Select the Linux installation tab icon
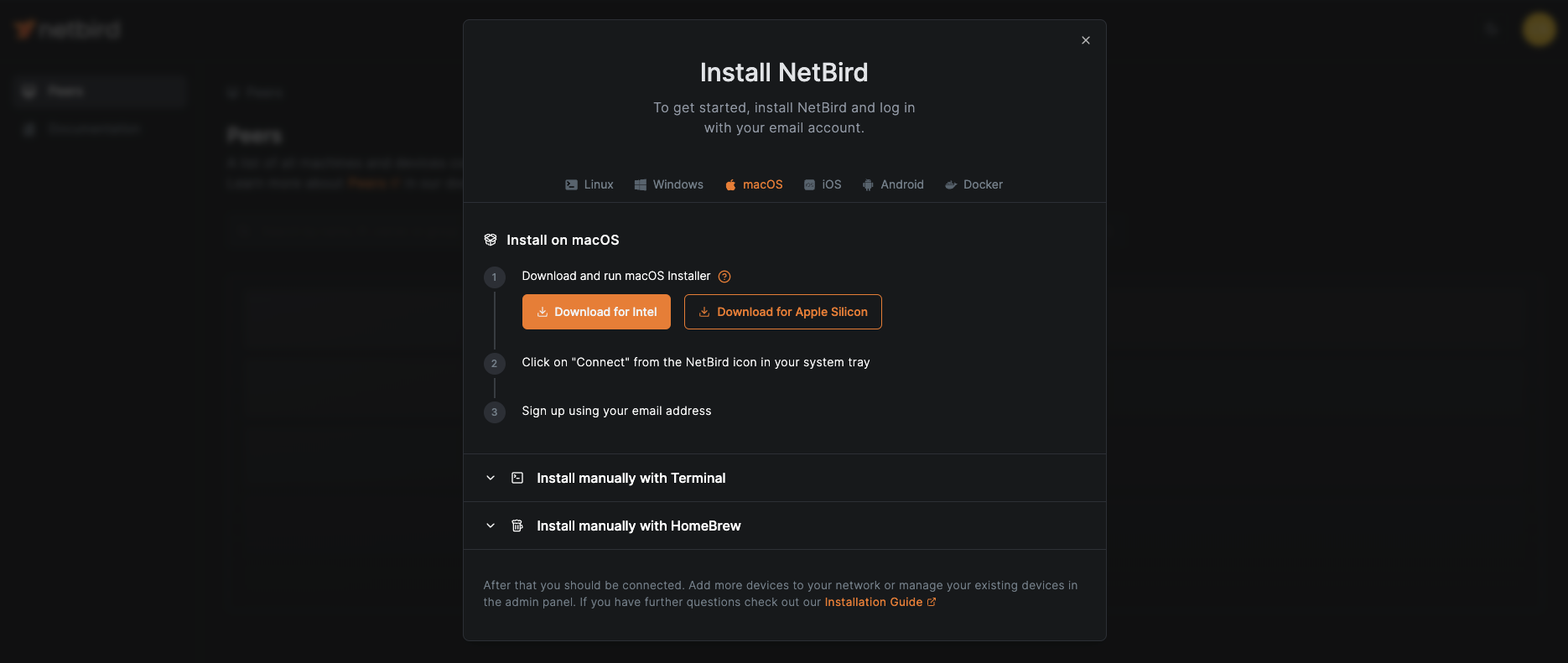 (x=571, y=184)
